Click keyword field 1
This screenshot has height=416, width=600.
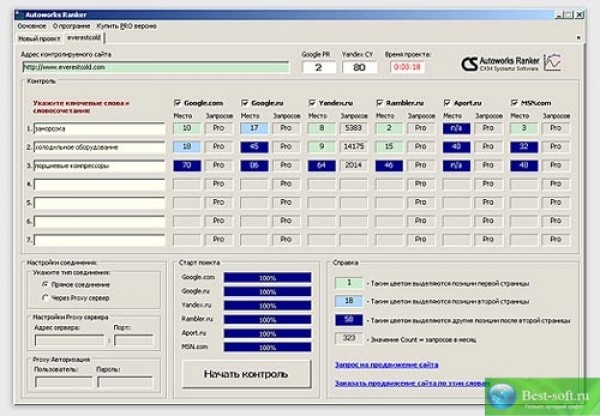click(x=99, y=129)
